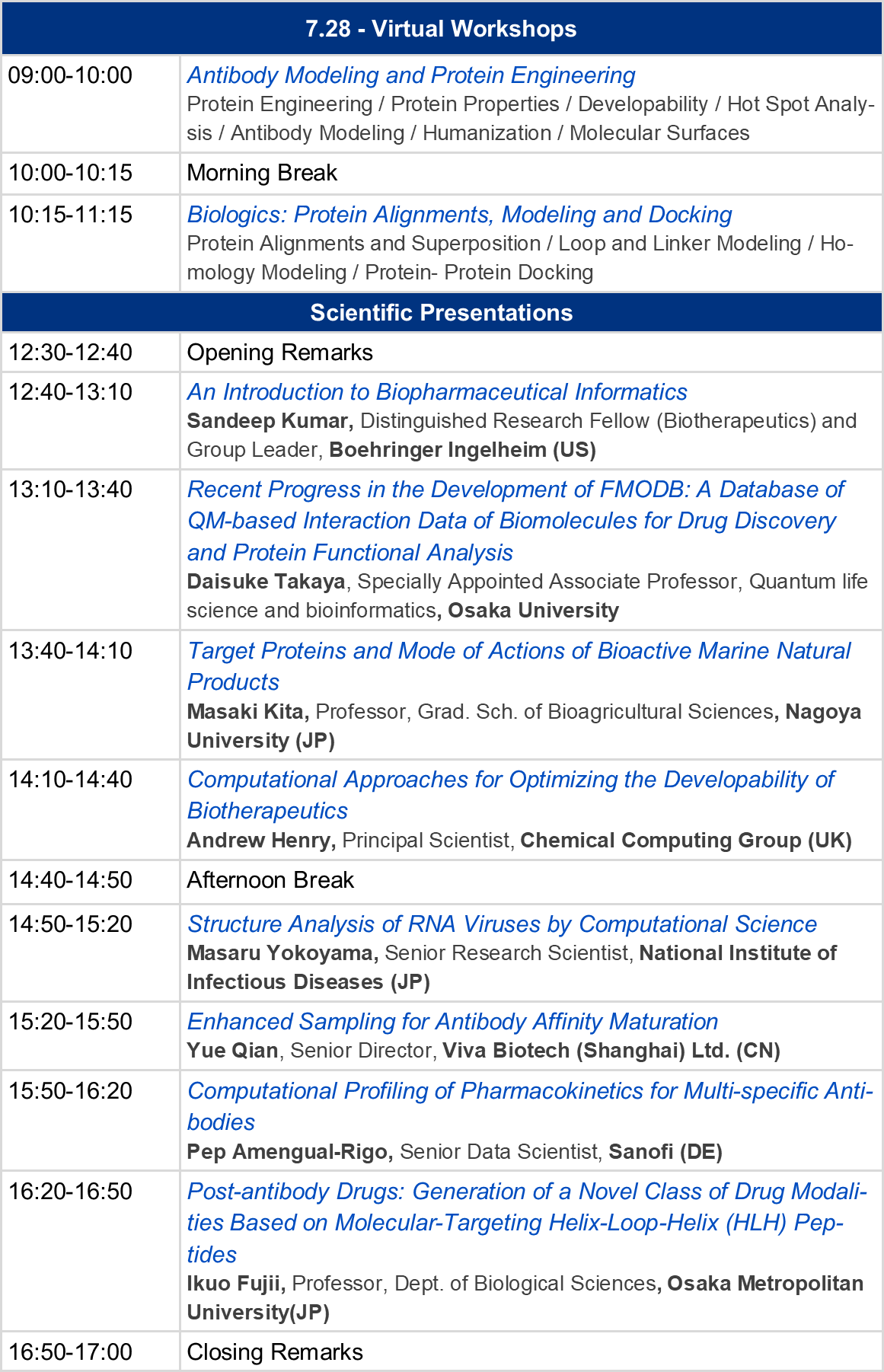Screen dimensions: 884x1372
Task: Open Computational Profiling of Pharmacokinetics talk link
Action: [529, 1106]
